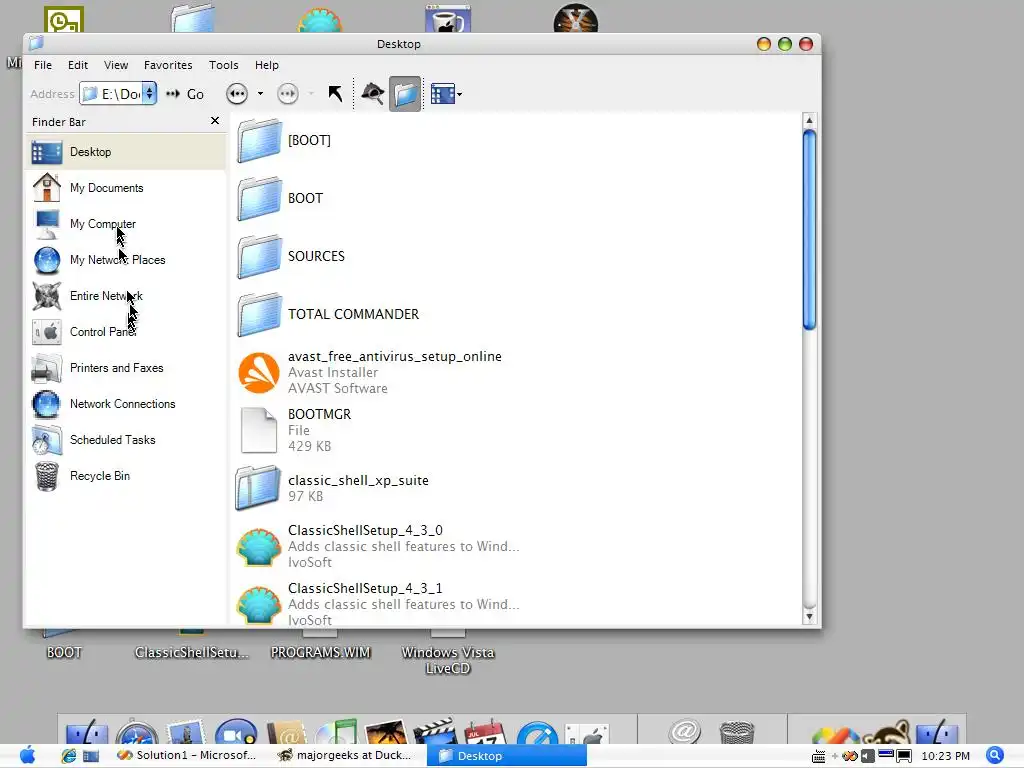Click the iMovie clapperboard icon in the dock
This screenshot has height=768, width=1024.
point(435,731)
